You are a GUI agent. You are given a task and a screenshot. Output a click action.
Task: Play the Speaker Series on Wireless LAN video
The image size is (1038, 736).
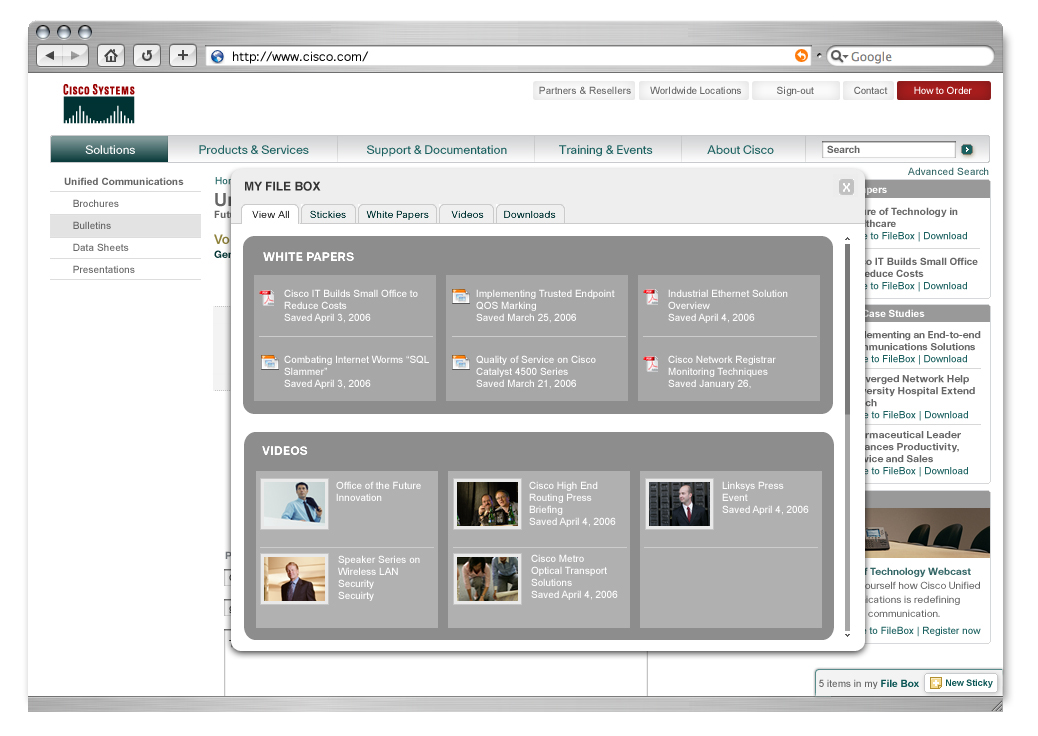295,578
